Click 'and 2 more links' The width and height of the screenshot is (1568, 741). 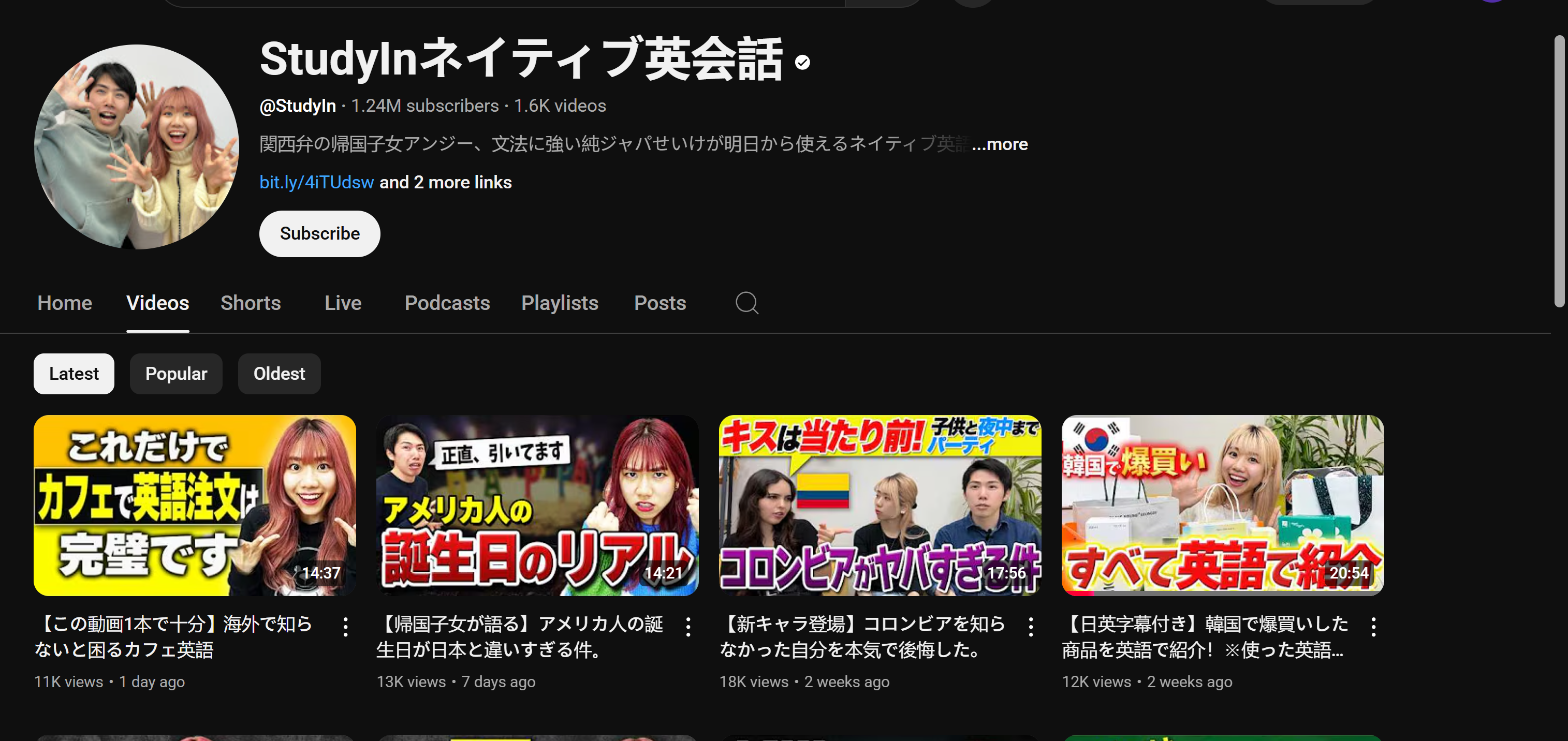coord(446,183)
